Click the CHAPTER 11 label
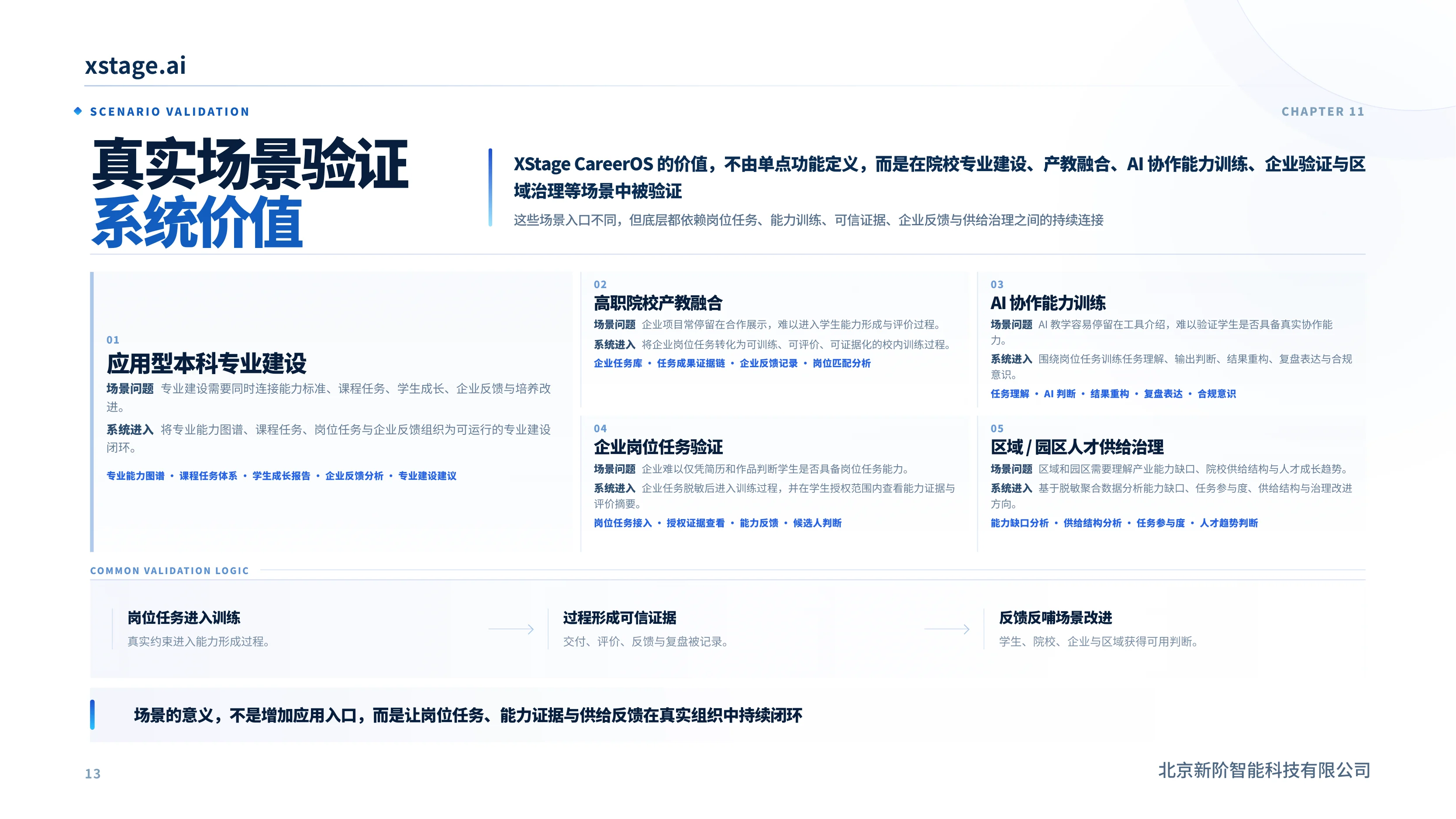The width and height of the screenshot is (1456, 819). (x=1323, y=112)
